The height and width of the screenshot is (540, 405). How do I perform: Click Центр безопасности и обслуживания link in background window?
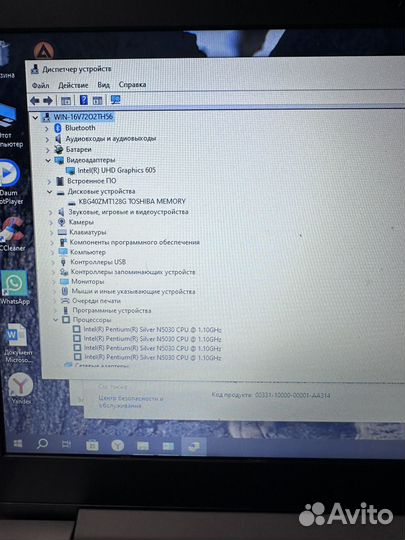tap(131, 402)
